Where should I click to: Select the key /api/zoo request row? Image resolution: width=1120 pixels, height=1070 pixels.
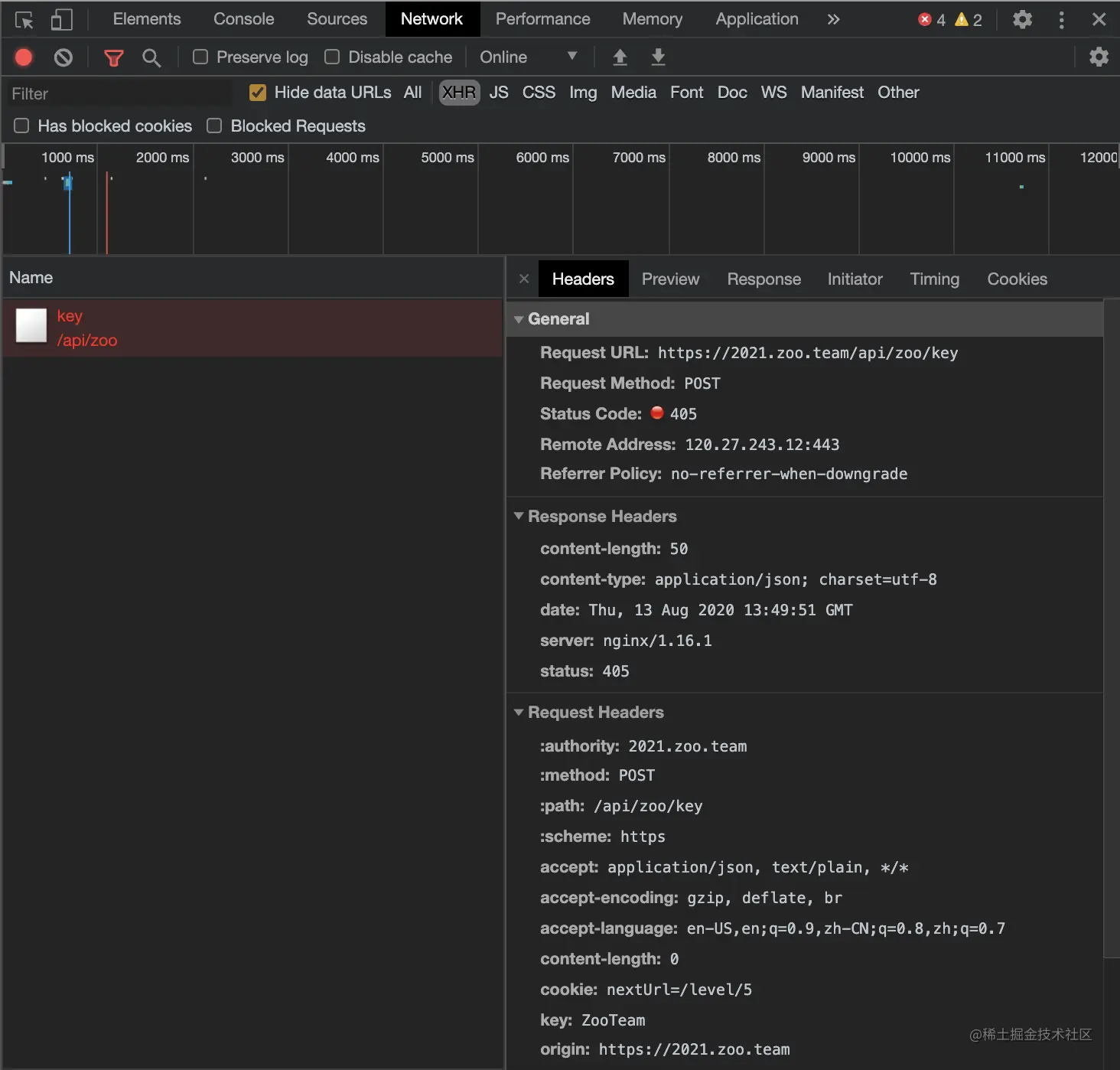click(x=252, y=328)
